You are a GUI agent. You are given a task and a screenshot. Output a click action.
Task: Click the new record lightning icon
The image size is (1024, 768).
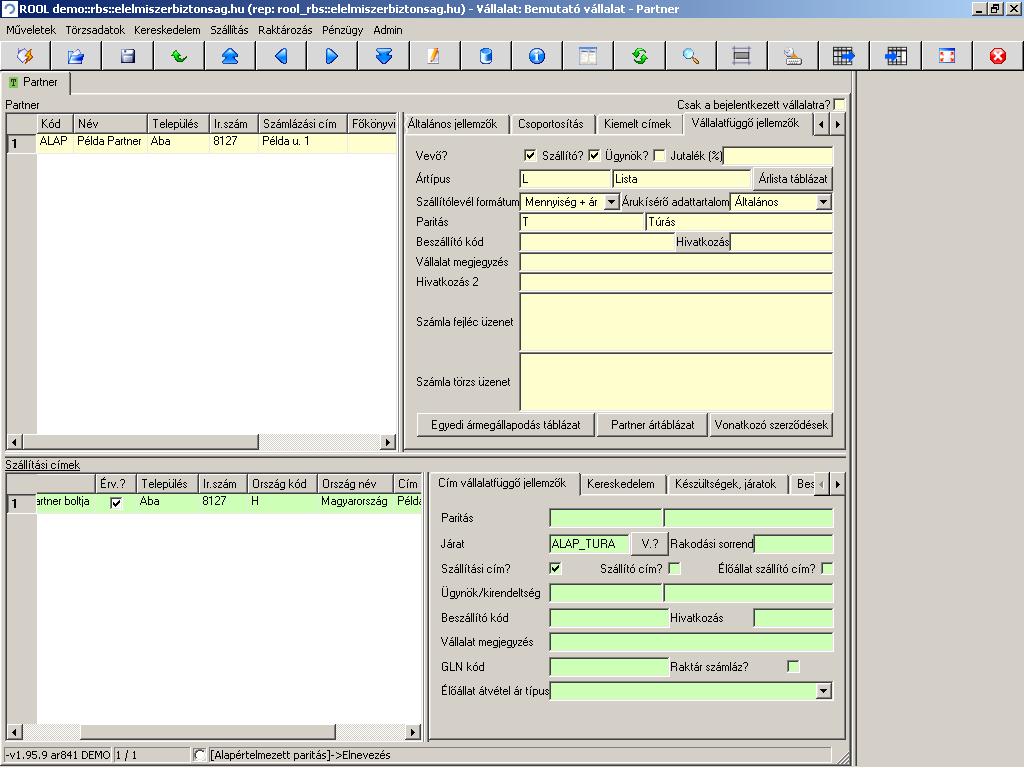(25, 56)
